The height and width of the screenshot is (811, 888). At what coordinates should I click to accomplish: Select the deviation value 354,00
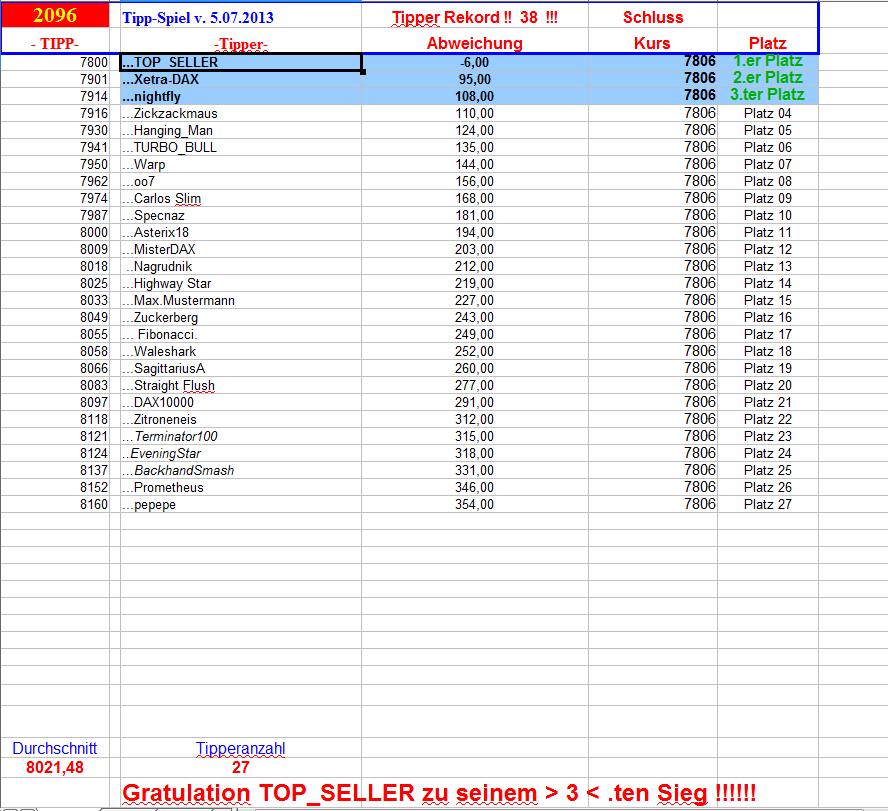pos(475,504)
